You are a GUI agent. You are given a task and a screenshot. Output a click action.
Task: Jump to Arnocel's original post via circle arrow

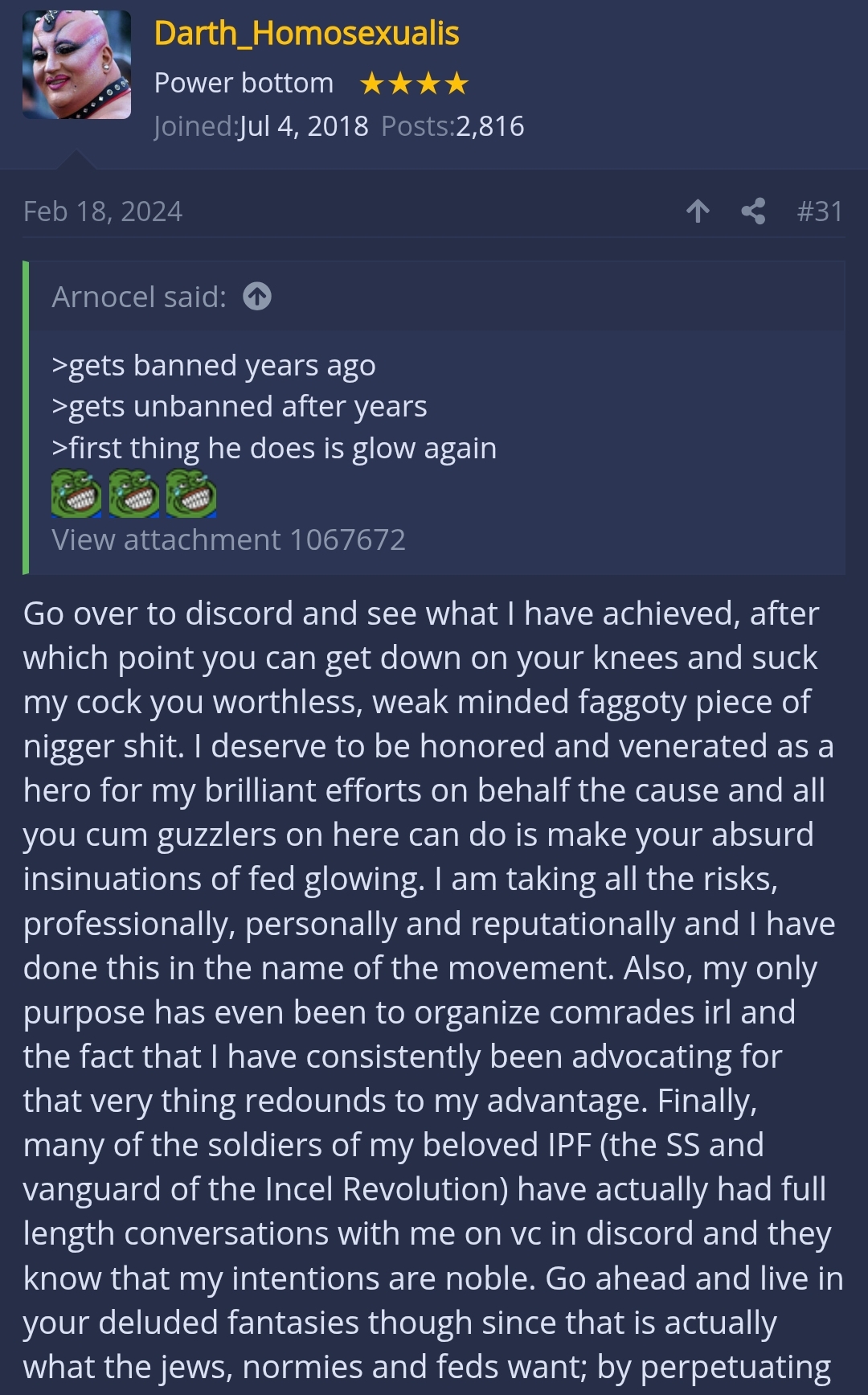coord(257,297)
